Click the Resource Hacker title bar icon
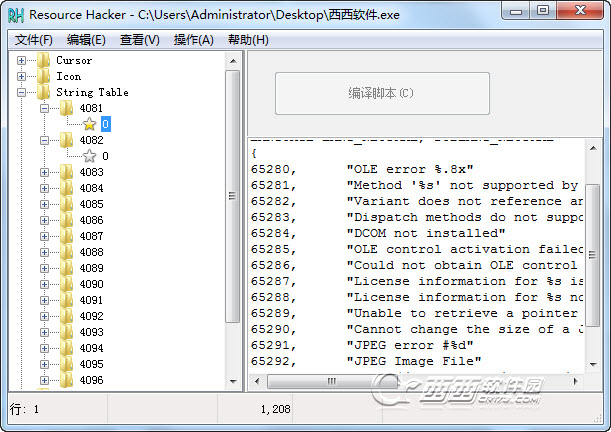This screenshot has width=611, height=432. click(x=16, y=15)
